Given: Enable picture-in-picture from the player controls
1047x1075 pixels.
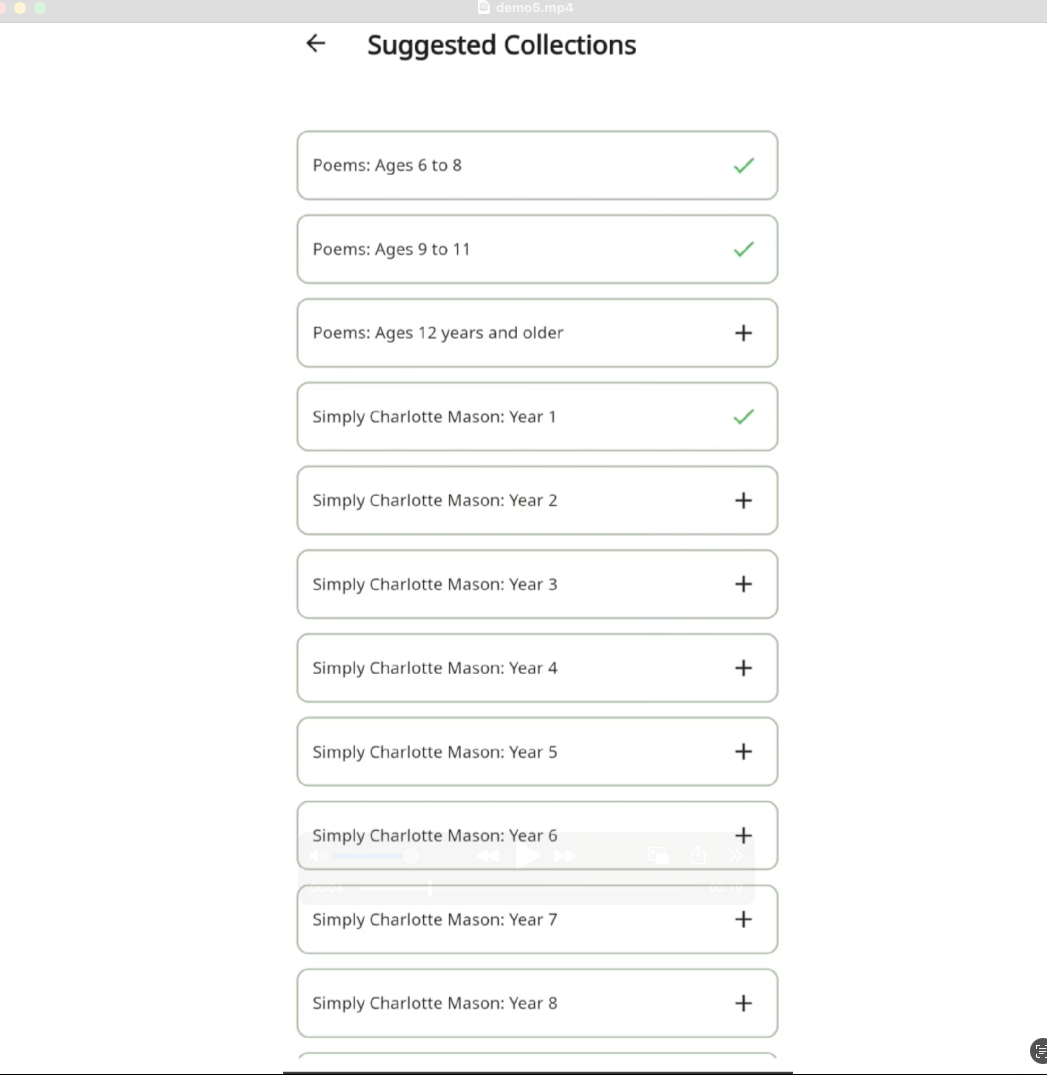Looking at the screenshot, I should pos(658,856).
